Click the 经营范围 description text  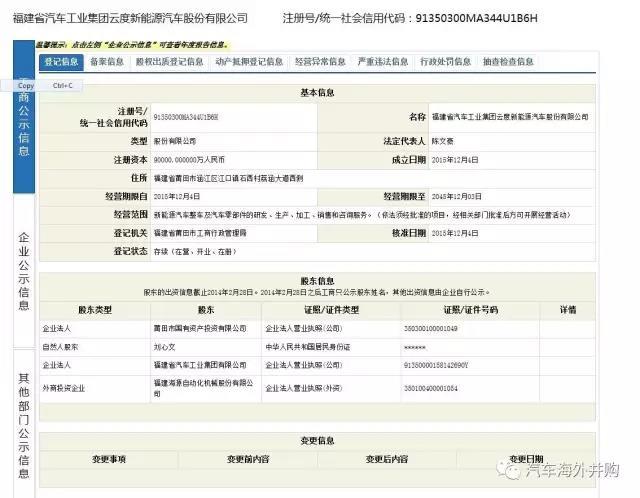coord(362,215)
